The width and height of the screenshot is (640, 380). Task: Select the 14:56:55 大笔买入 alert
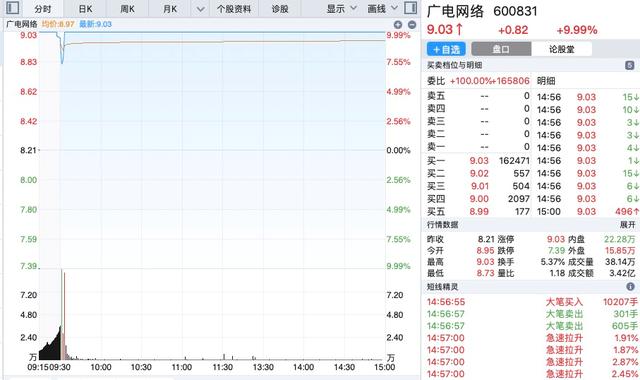532,302
